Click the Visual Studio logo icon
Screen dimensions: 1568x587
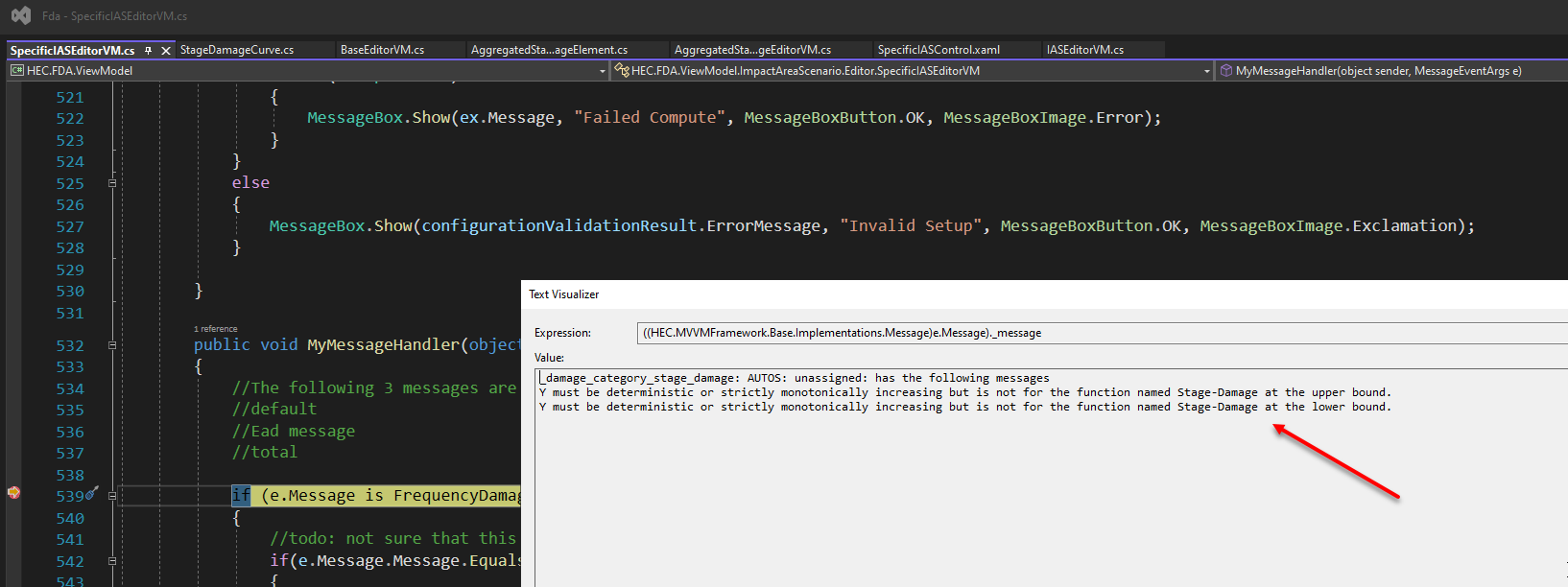[x=20, y=15]
